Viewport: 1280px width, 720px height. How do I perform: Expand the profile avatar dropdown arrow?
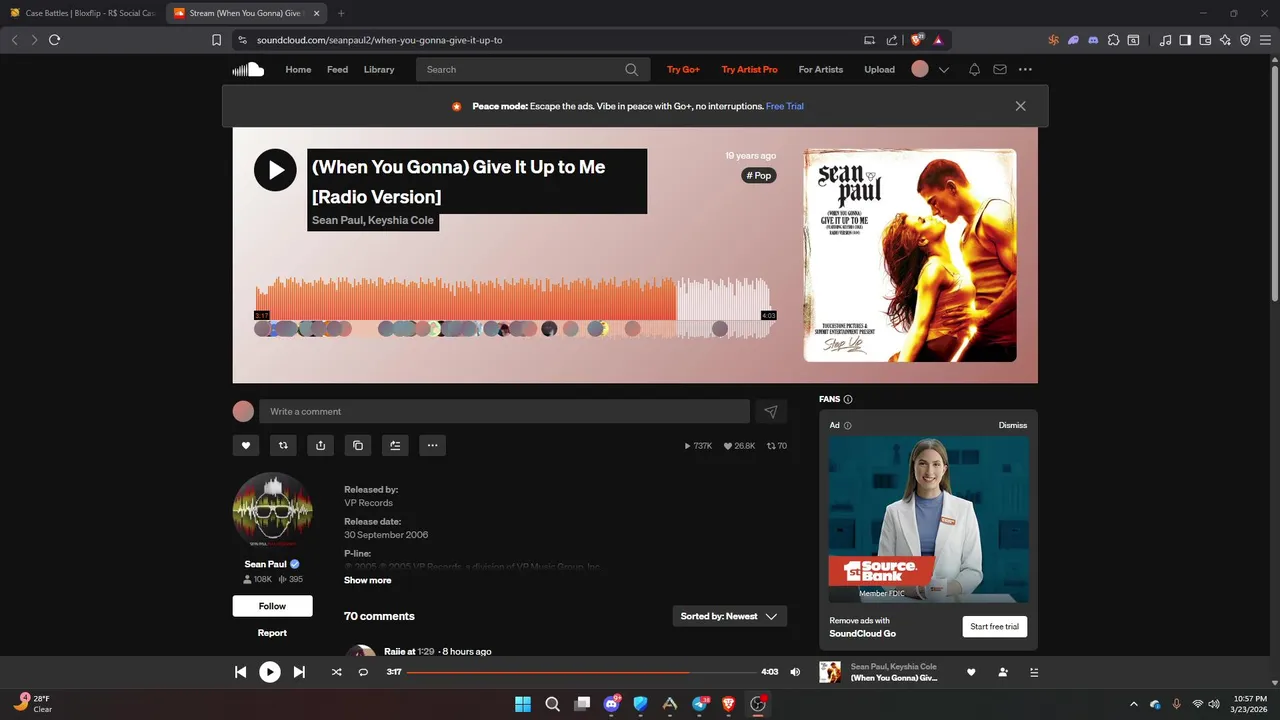coord(943,70)
